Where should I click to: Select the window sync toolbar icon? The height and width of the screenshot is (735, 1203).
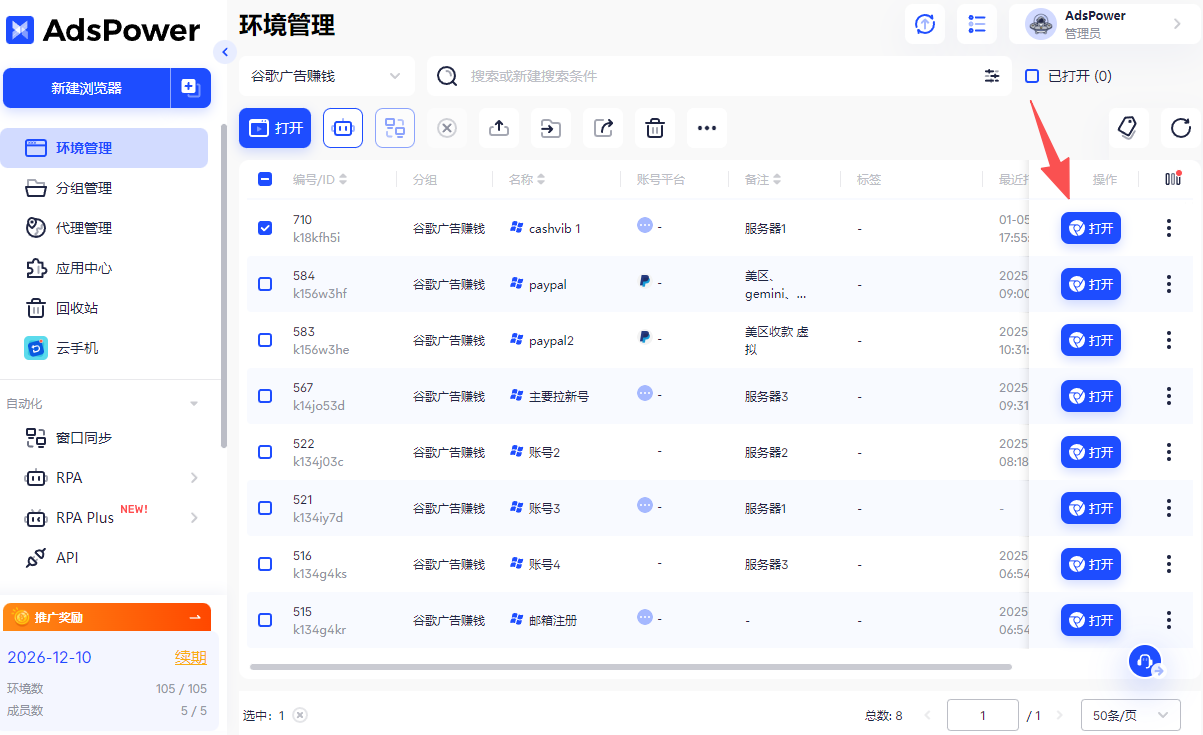394,128
